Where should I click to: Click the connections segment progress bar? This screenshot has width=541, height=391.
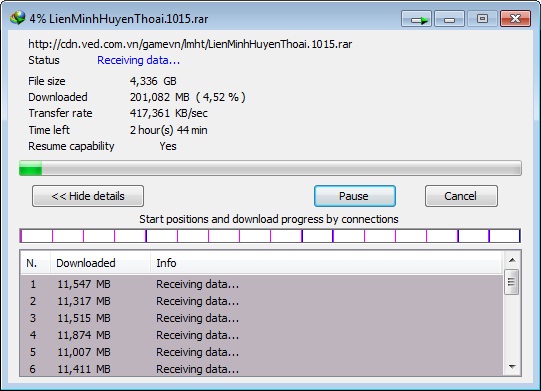pyautogui.click(x=270, y=236)
